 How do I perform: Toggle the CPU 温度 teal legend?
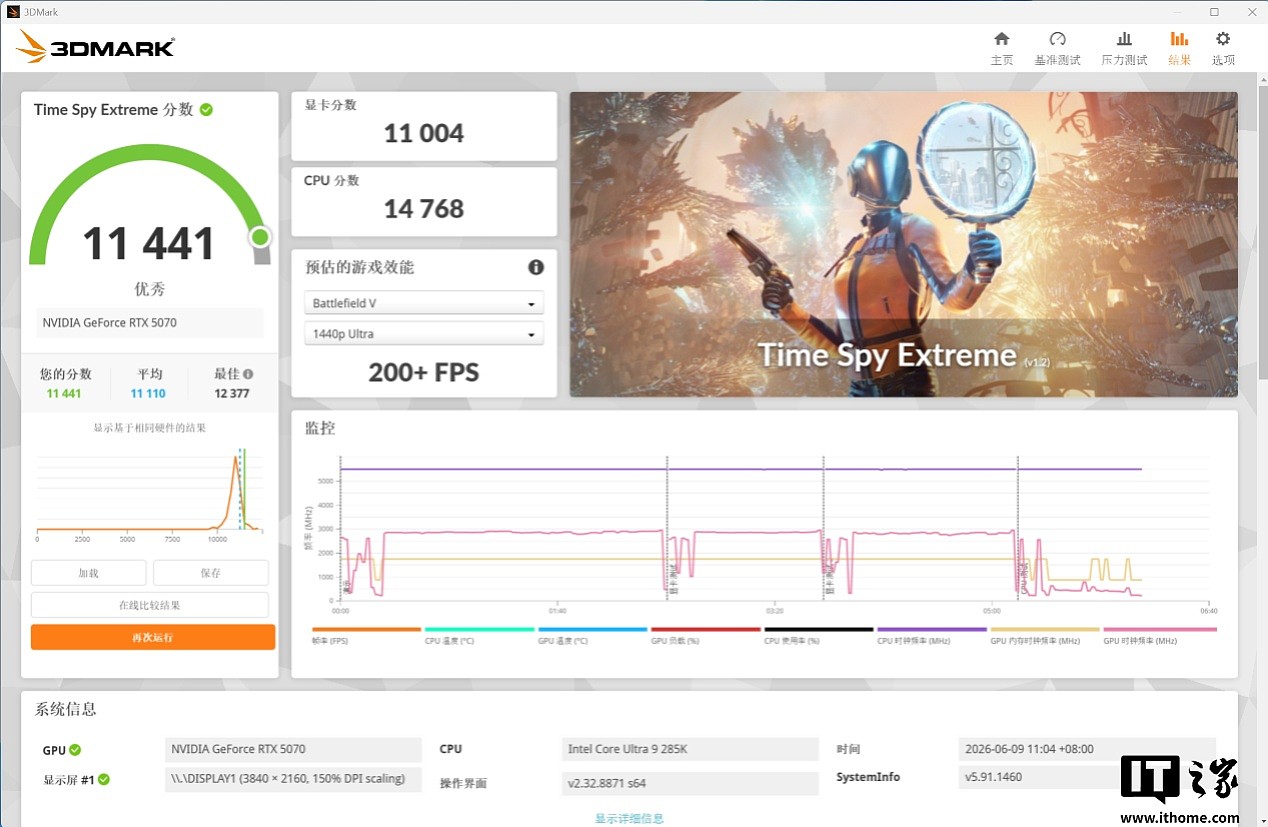[479, 635]
